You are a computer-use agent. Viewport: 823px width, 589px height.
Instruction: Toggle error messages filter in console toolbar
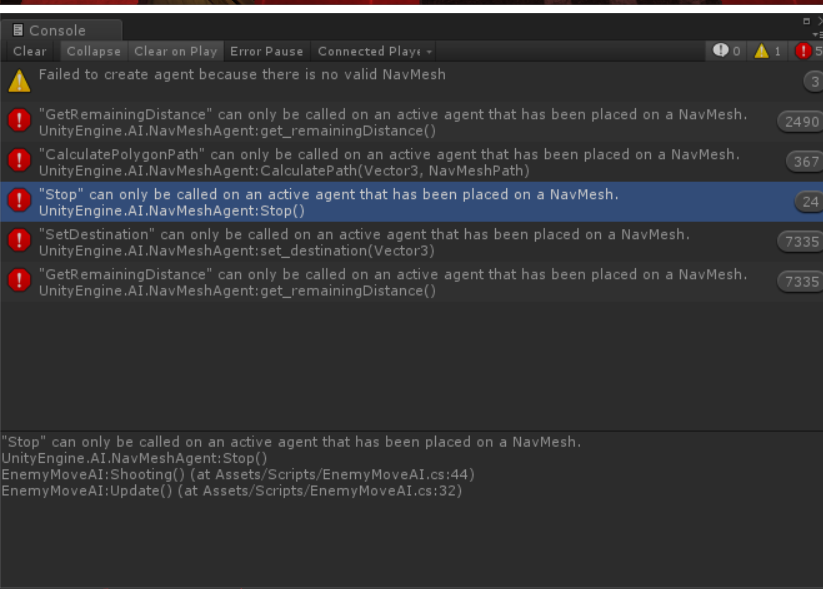tap(807, 51)
